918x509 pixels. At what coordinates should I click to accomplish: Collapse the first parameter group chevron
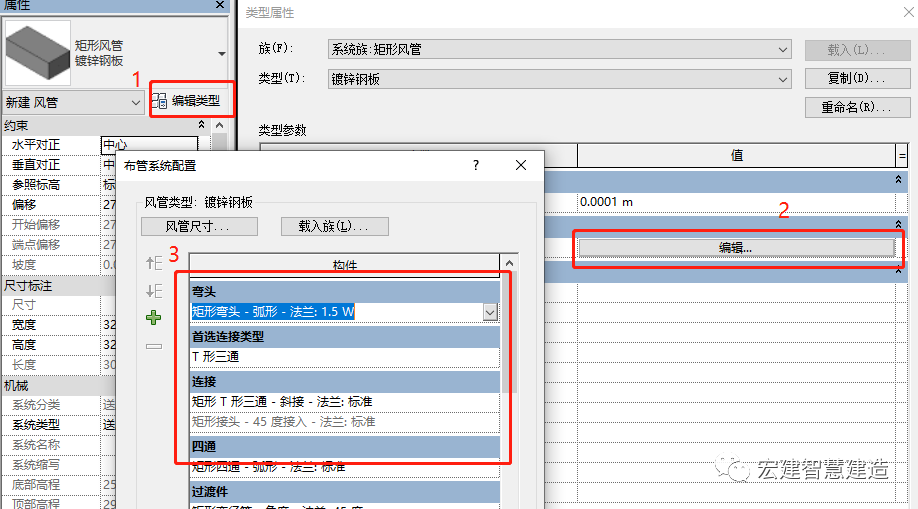click(x=898, y=180)
